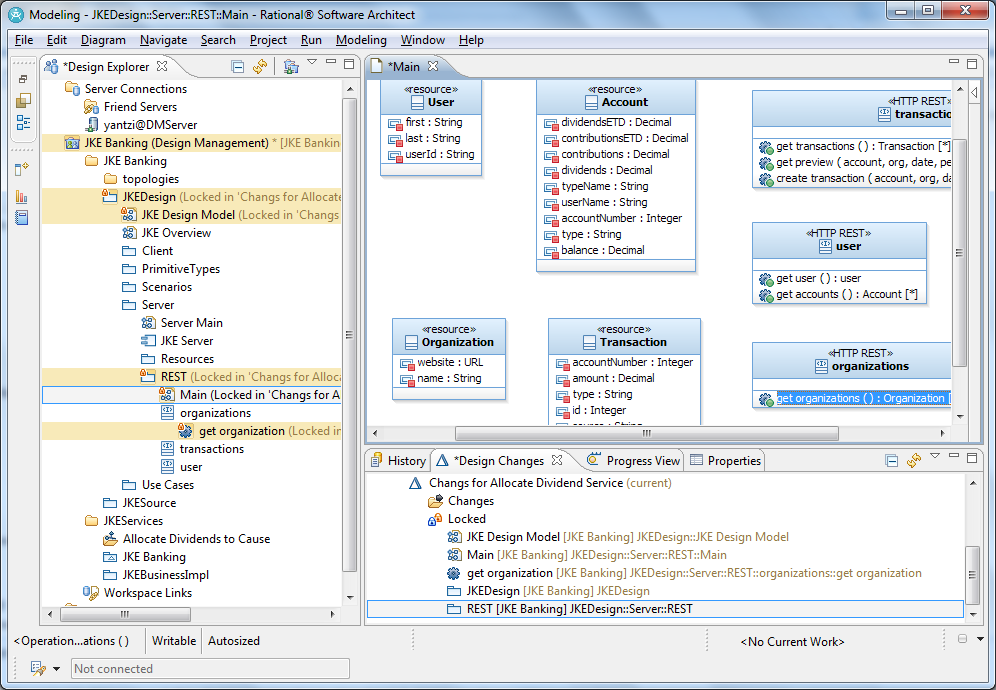Viewport: 996px width, 690px height.
Task: Open palette flyout arrow at diagram edge
Action: click(974, 93)
